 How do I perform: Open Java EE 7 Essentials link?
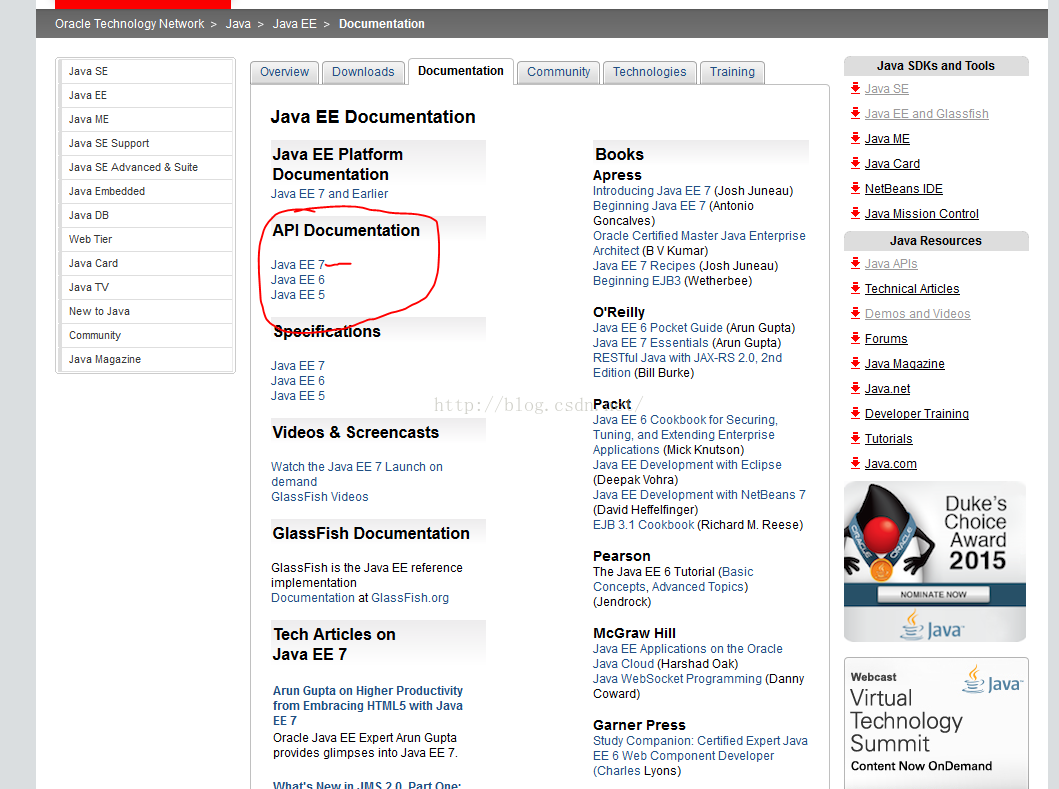tap(651, 342)
